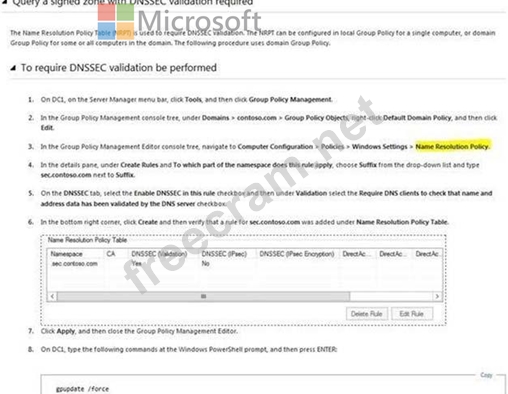Click the 'No' IPsec cell in table
This screenshot has height=394, width=508.
[206, 264]
